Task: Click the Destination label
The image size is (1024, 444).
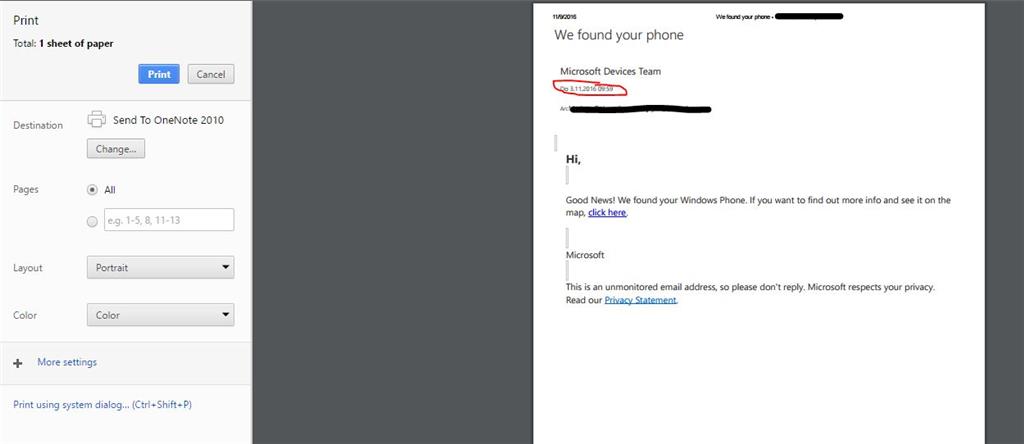Action: pos(38,125)
